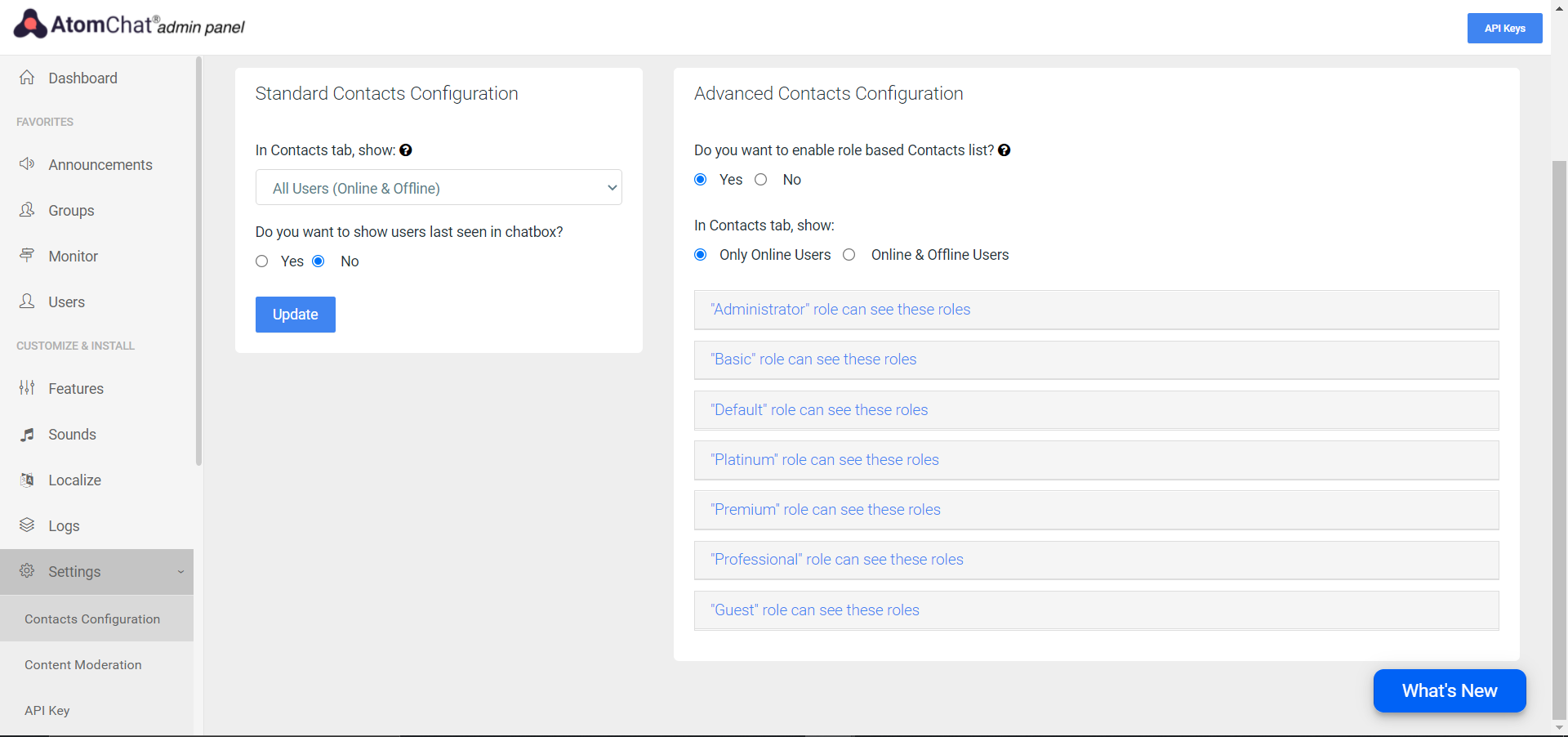Expand "Default" role can see these roles
Image resolution: width=1568 pixels, height=737 pixels.
pyautogui.click(x=1096, y=410)
